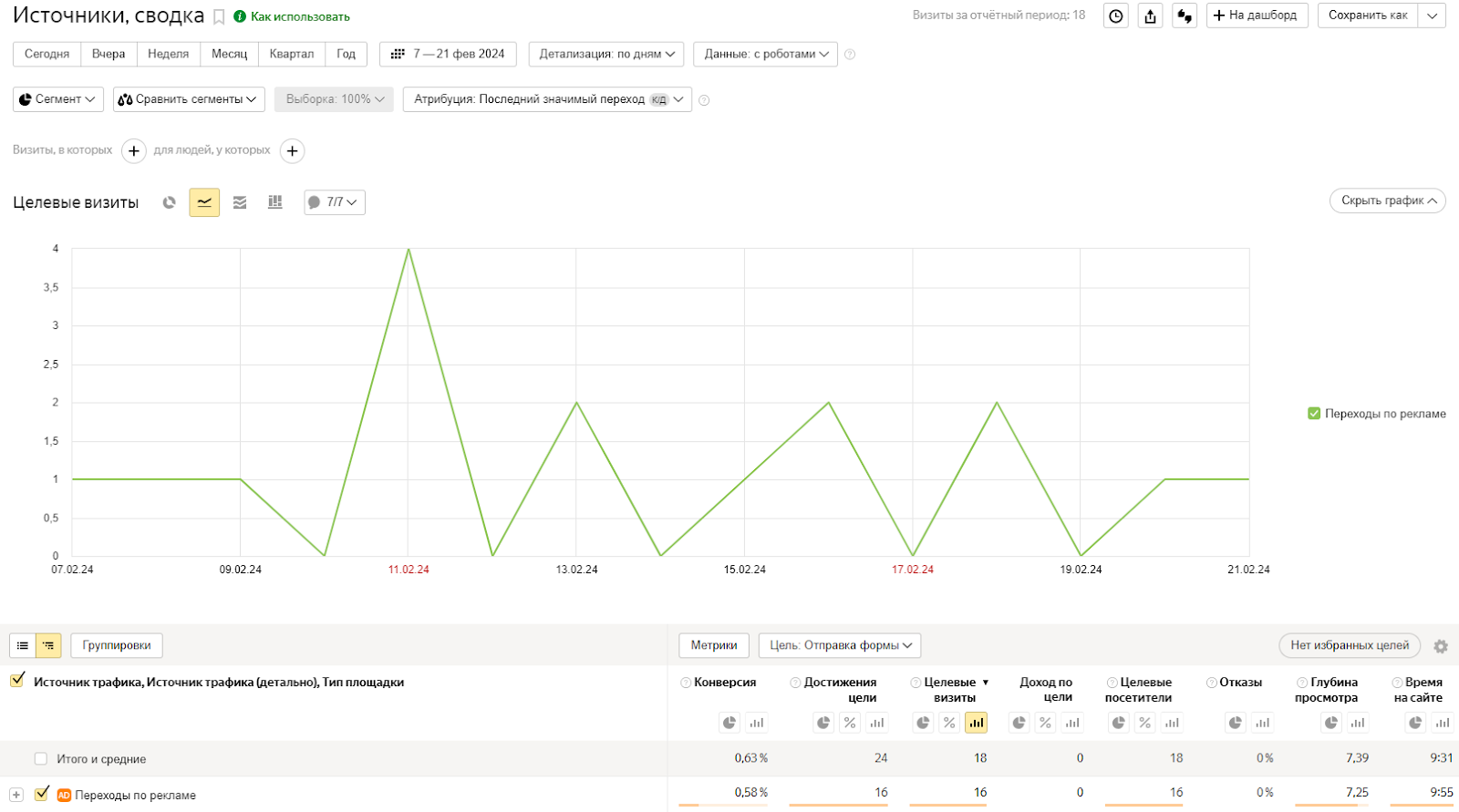
Task: Select the pie chart view icon
Action: [x=169, y=202]
